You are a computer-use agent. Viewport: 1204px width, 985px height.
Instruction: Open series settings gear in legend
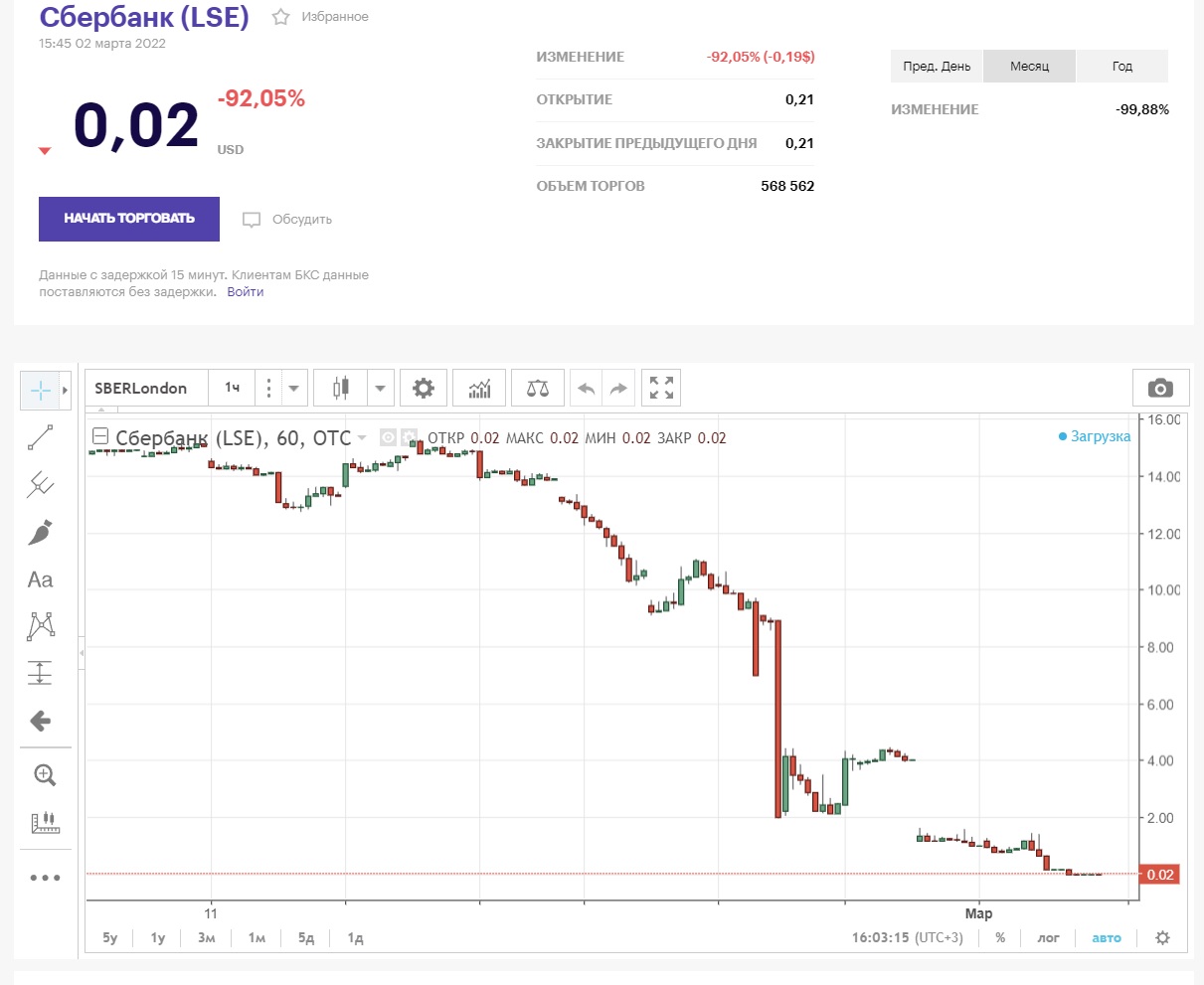pyautogui.click(x=407, y=437)
